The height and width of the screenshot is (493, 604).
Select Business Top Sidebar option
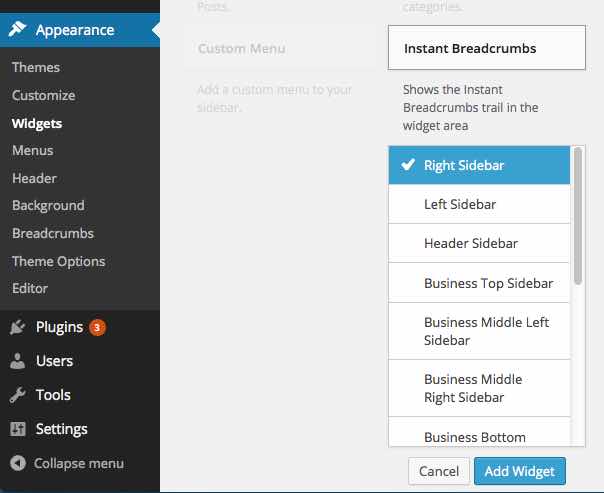(479, 283)
